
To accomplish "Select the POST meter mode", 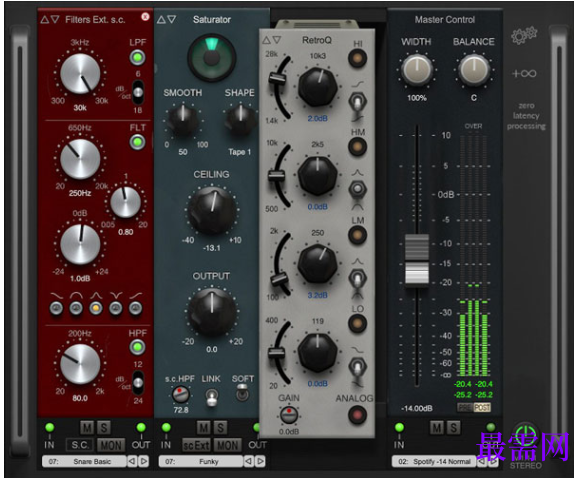I will tap(482, 407).
